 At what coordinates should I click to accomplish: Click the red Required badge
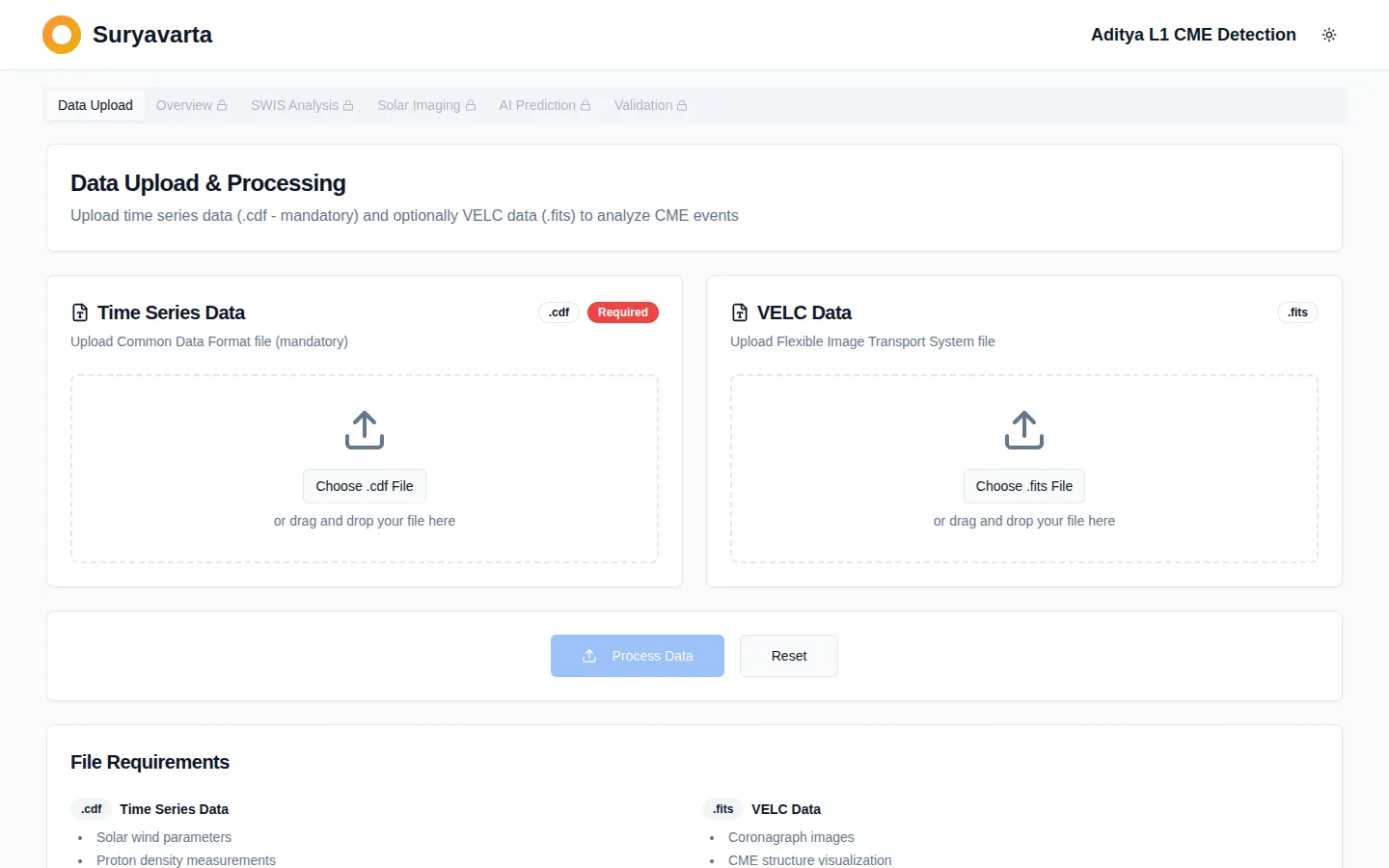(x=623, y=312)
